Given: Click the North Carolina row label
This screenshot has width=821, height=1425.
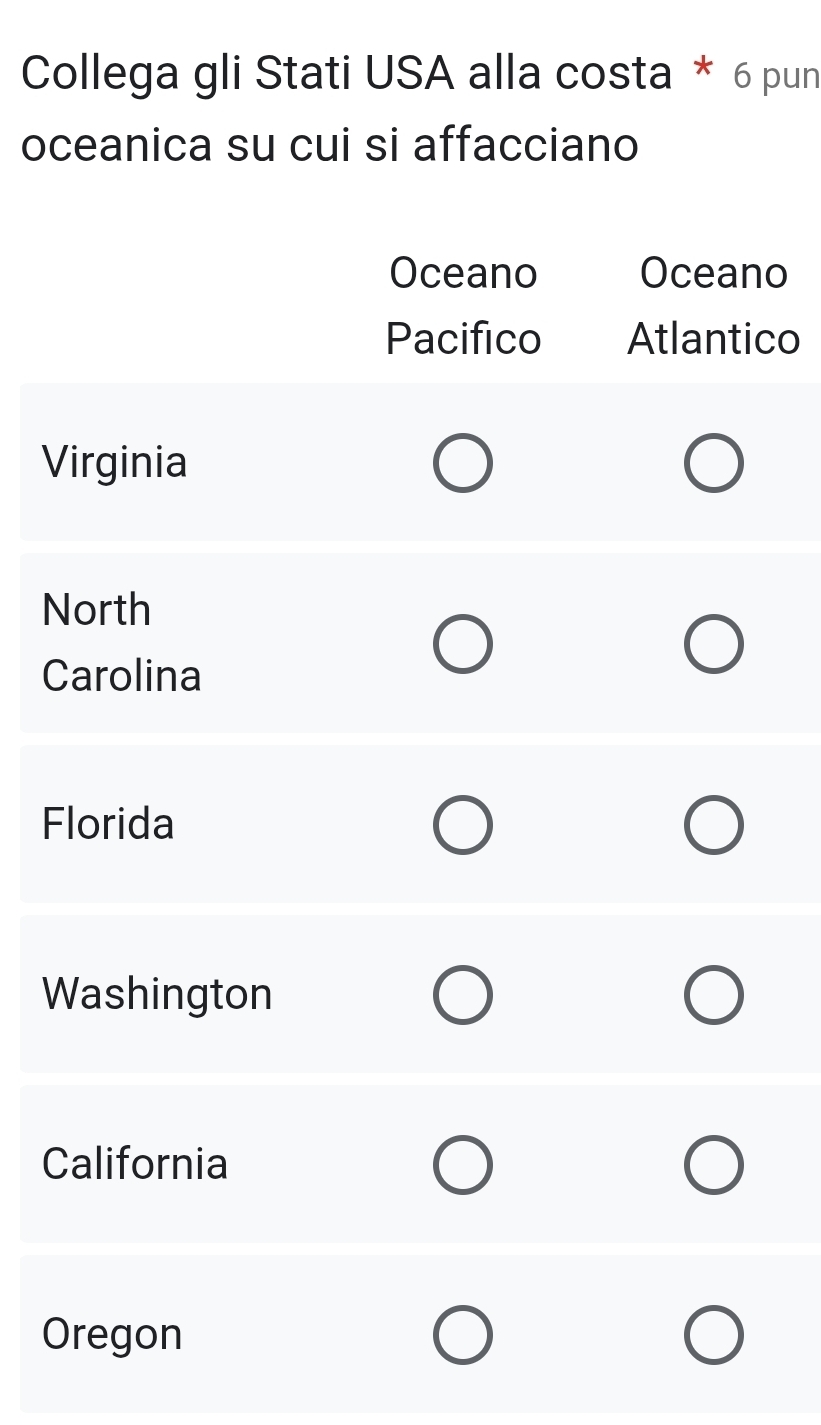Looking at the screenshot, I should point(122,643).
